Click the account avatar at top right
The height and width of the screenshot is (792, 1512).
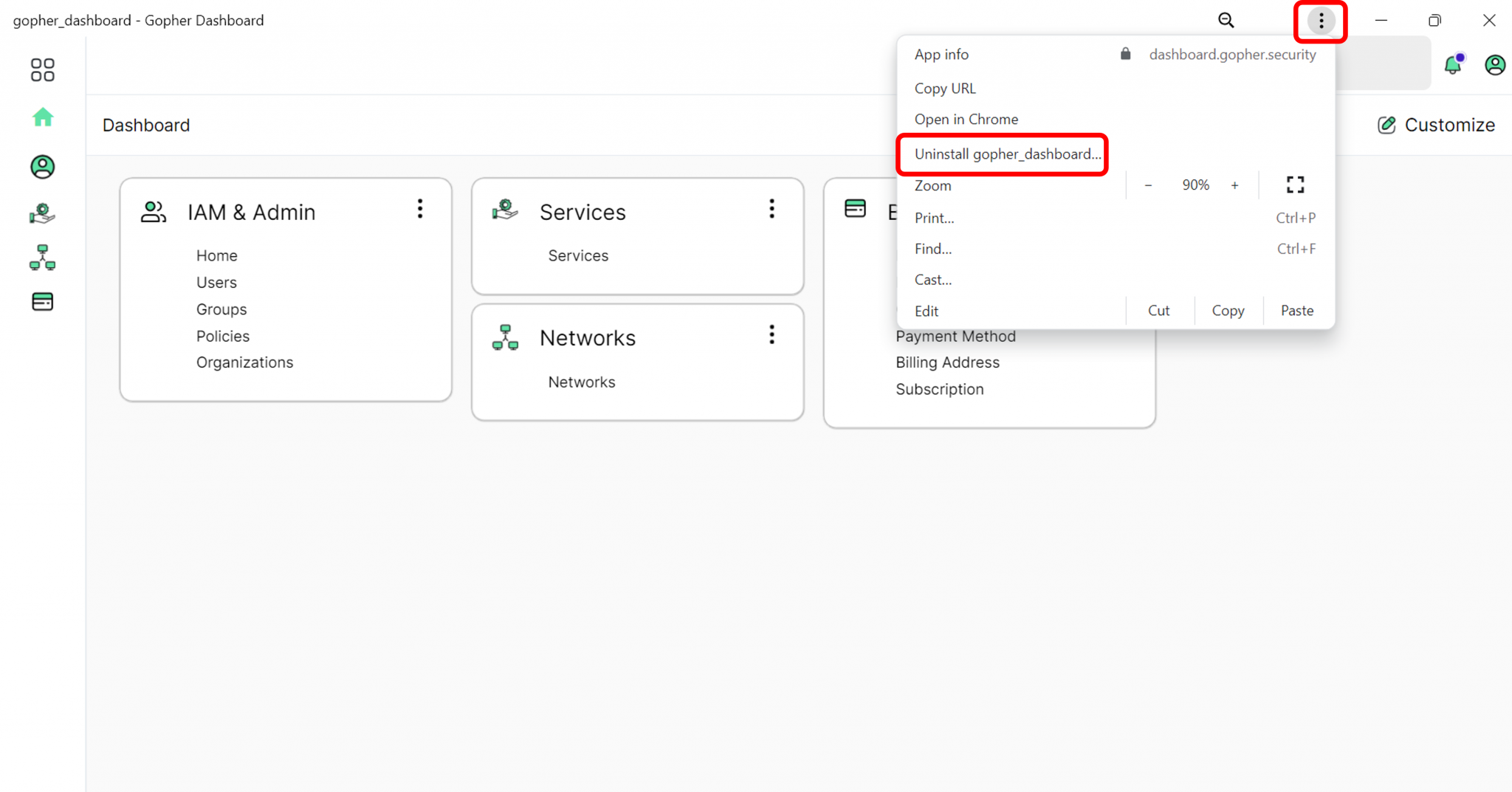pyautogui.click(x=1494, y=65)
